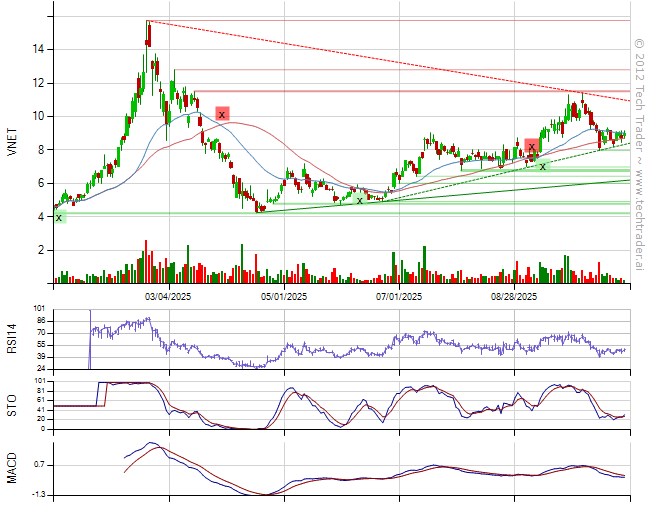Click the price axis value 14
657x514 pixels.
[x=36, y=49]
